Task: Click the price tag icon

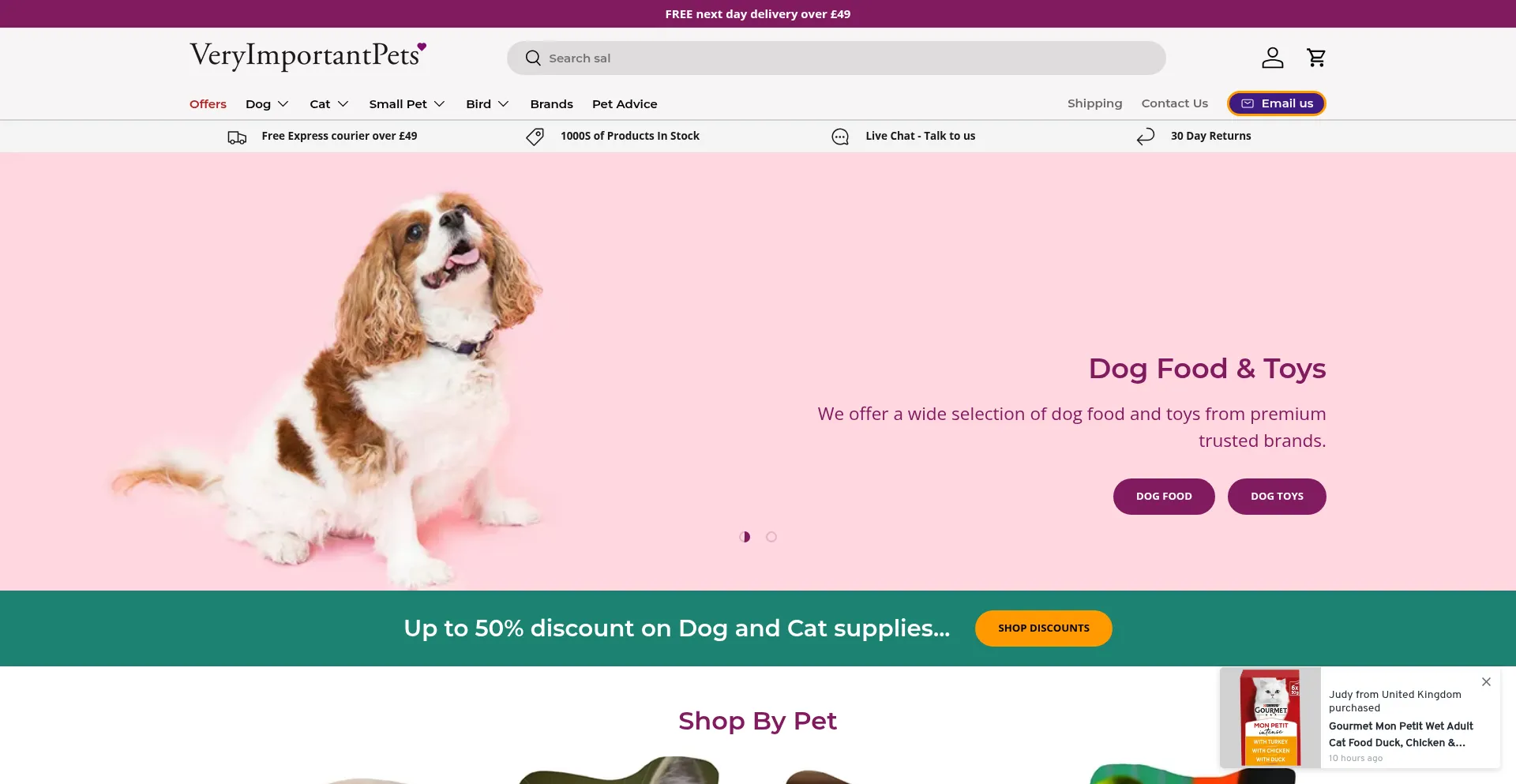Action: click(535, 137)
